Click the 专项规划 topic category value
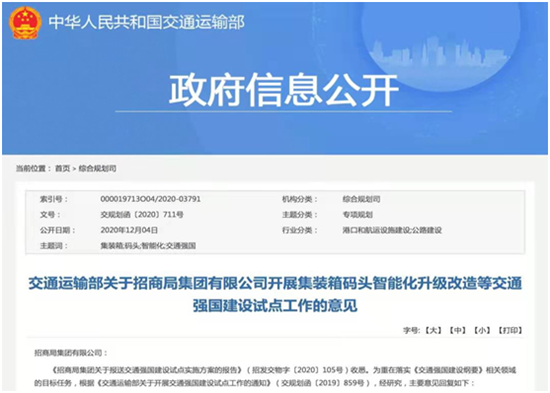 [x=357, y=215]
